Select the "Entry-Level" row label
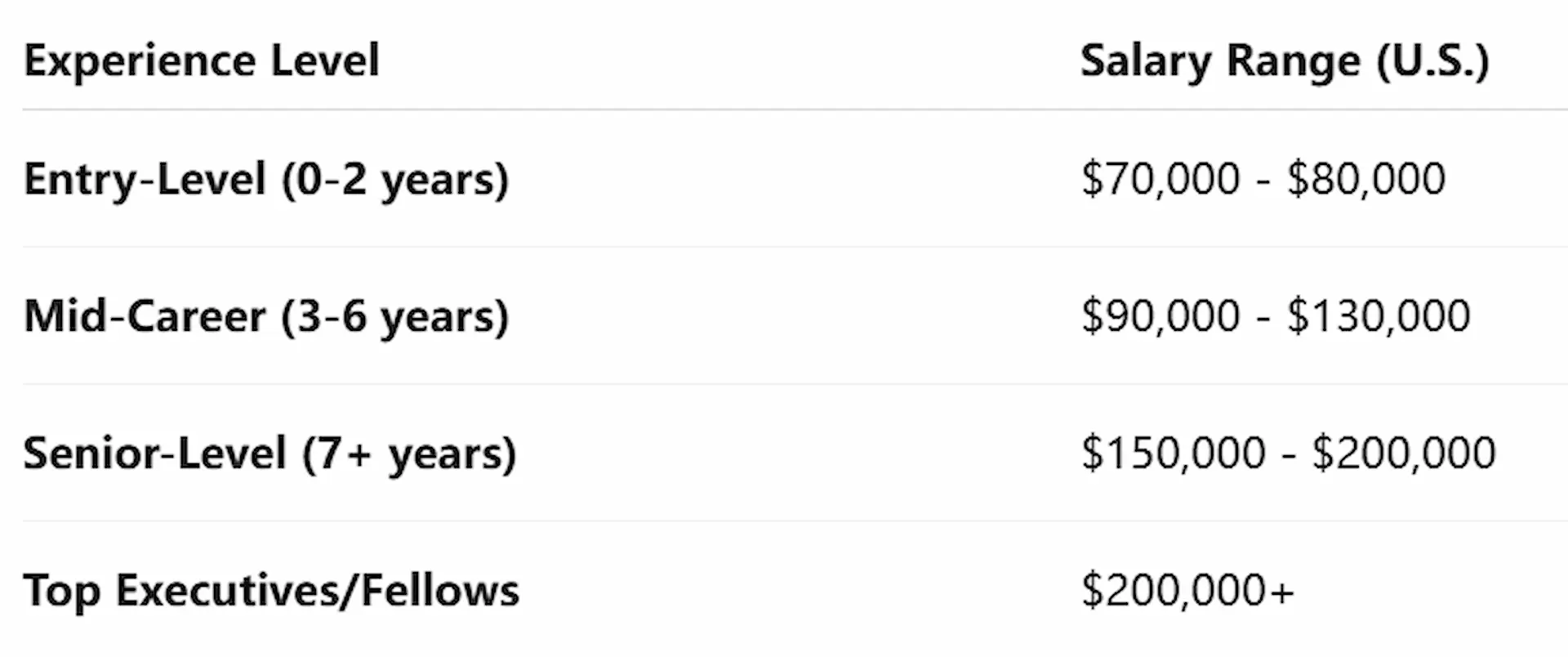Viewport: 1568px width, 657px height. [x=145, y=179]
